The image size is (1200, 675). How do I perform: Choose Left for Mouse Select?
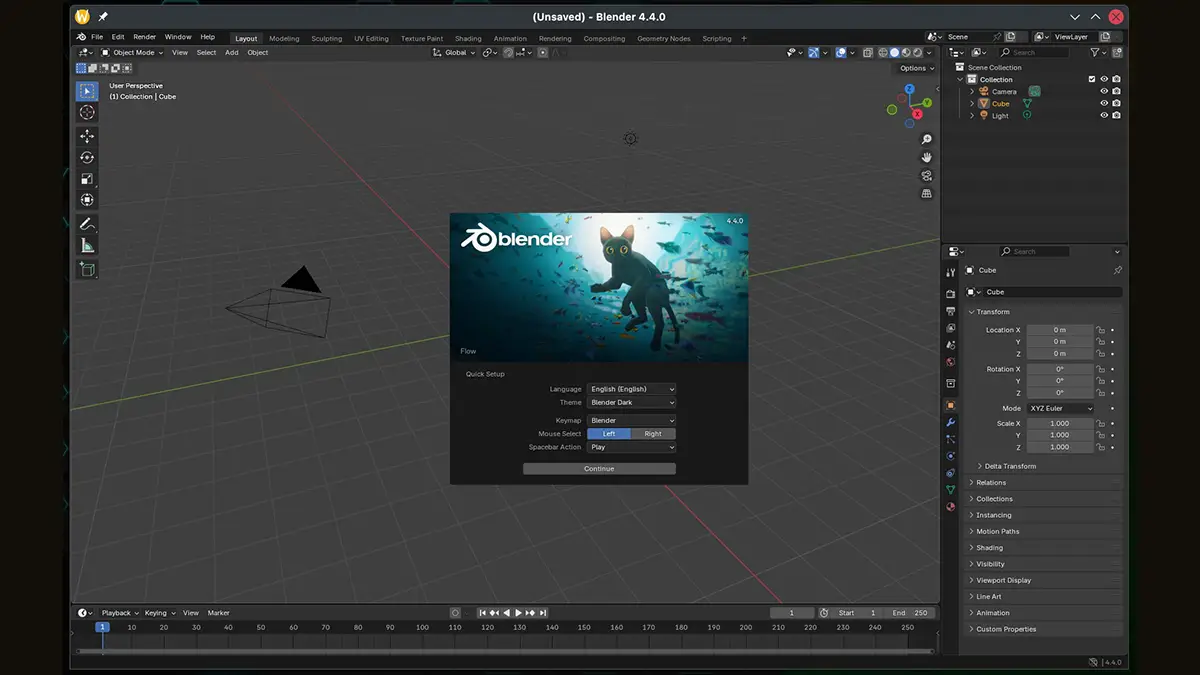click(609, 434)
